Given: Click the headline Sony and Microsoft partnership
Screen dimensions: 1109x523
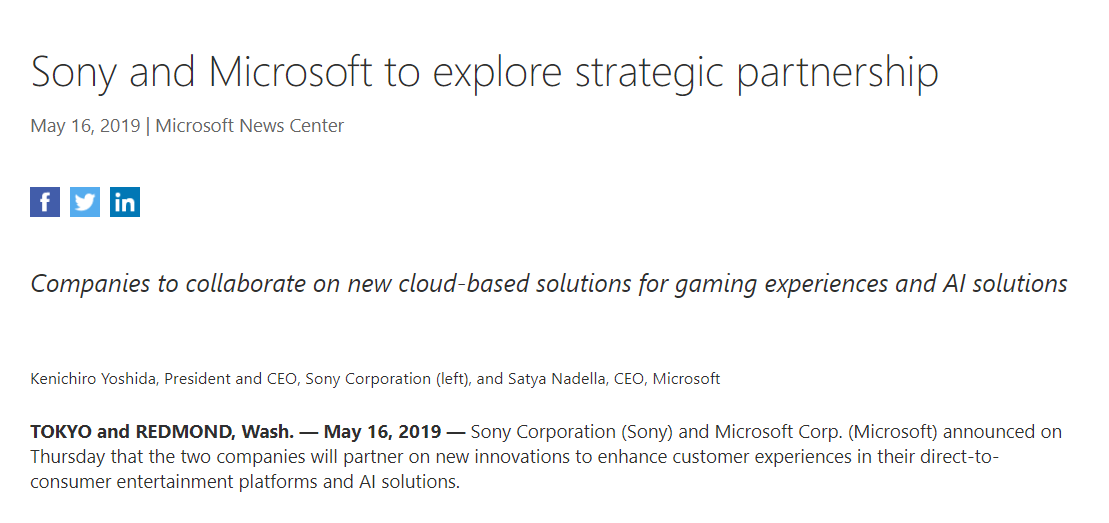Looking at the screenshot, I should point(484,73).
